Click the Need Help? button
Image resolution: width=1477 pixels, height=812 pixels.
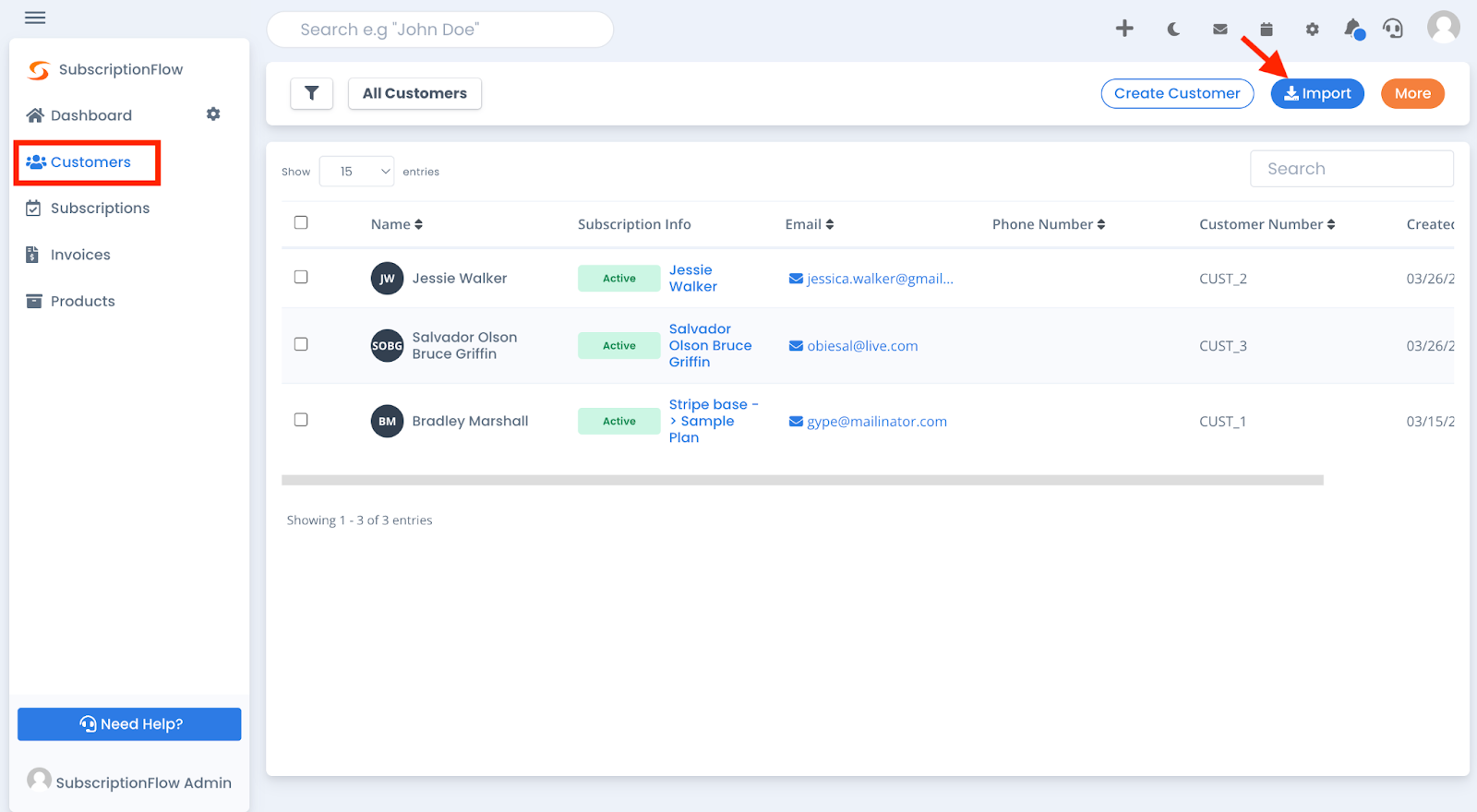(129, 724)
